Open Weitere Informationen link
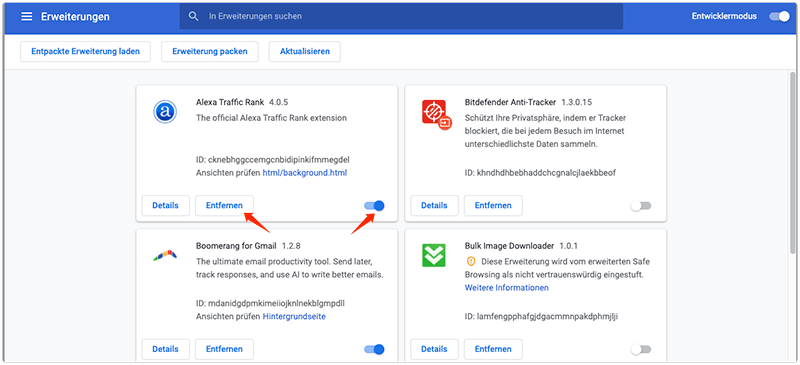 (x=507, y=288)
